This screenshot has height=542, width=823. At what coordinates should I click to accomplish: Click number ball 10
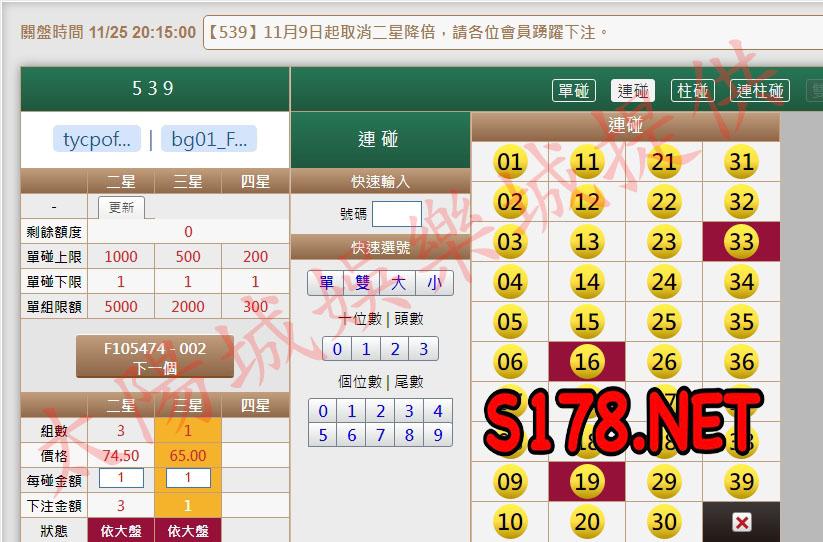pos(510,522)
